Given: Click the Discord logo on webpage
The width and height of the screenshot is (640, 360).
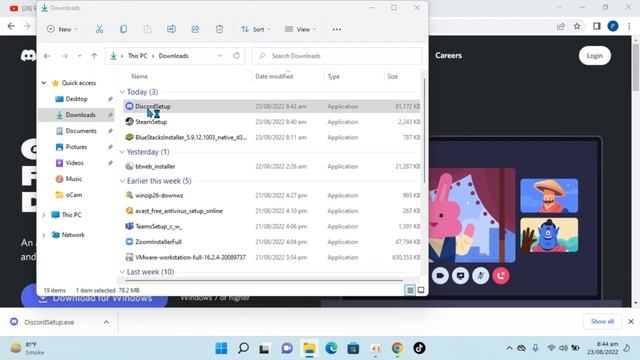Looking at the screenshot, I should [28, 56].
